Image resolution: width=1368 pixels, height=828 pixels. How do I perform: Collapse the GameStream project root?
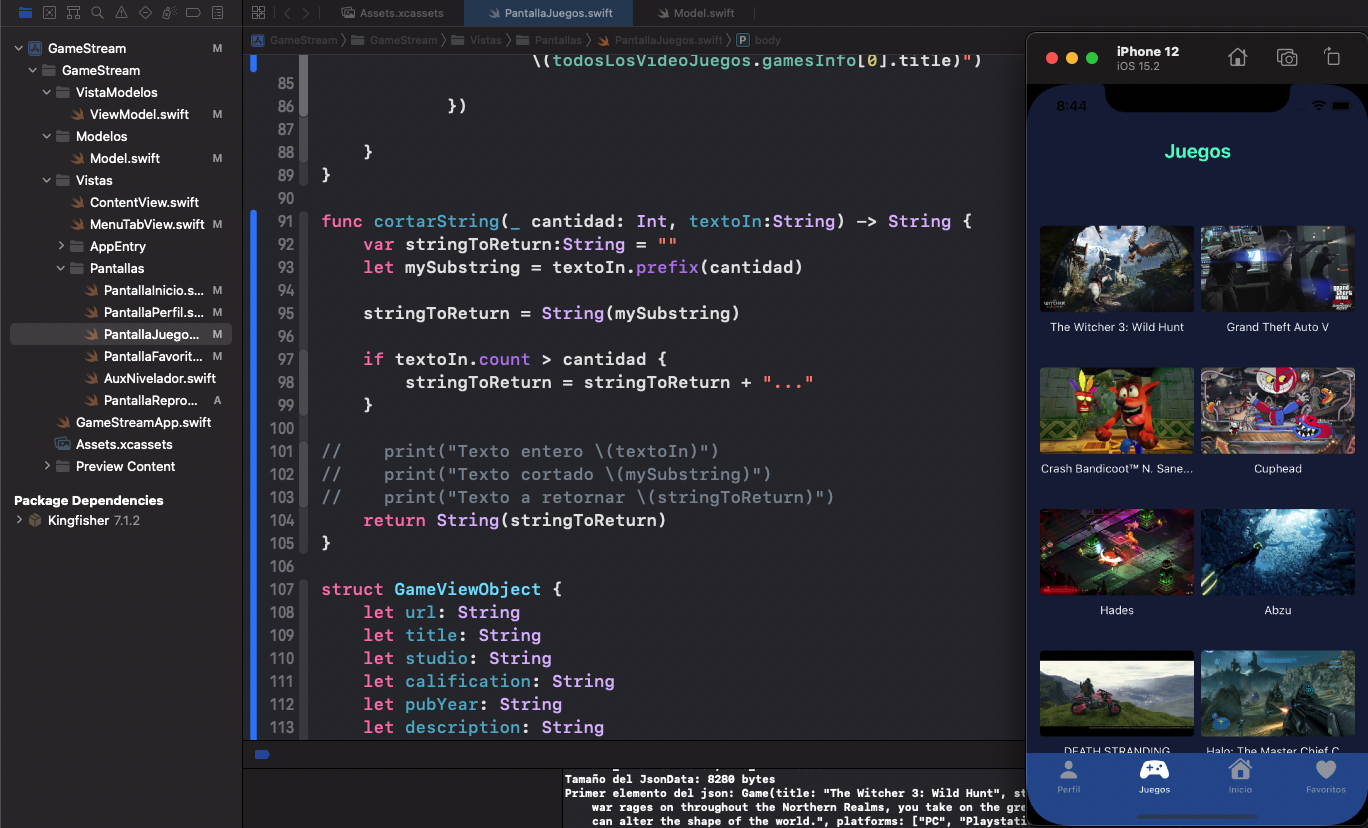click(x=19, y=48)
